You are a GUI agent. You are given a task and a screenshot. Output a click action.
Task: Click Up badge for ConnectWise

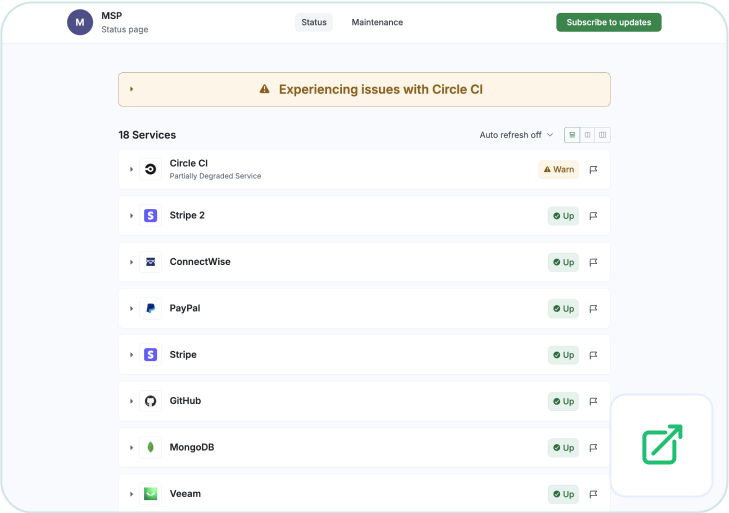pyautogui.click(x=563, y=262)
